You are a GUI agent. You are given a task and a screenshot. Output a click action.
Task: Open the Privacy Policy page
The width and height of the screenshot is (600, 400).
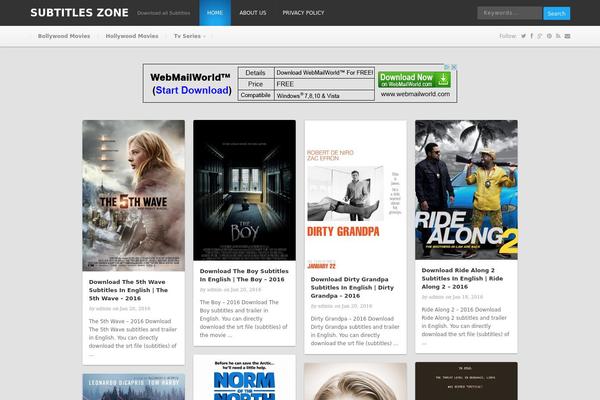click(x=303, y=13)
